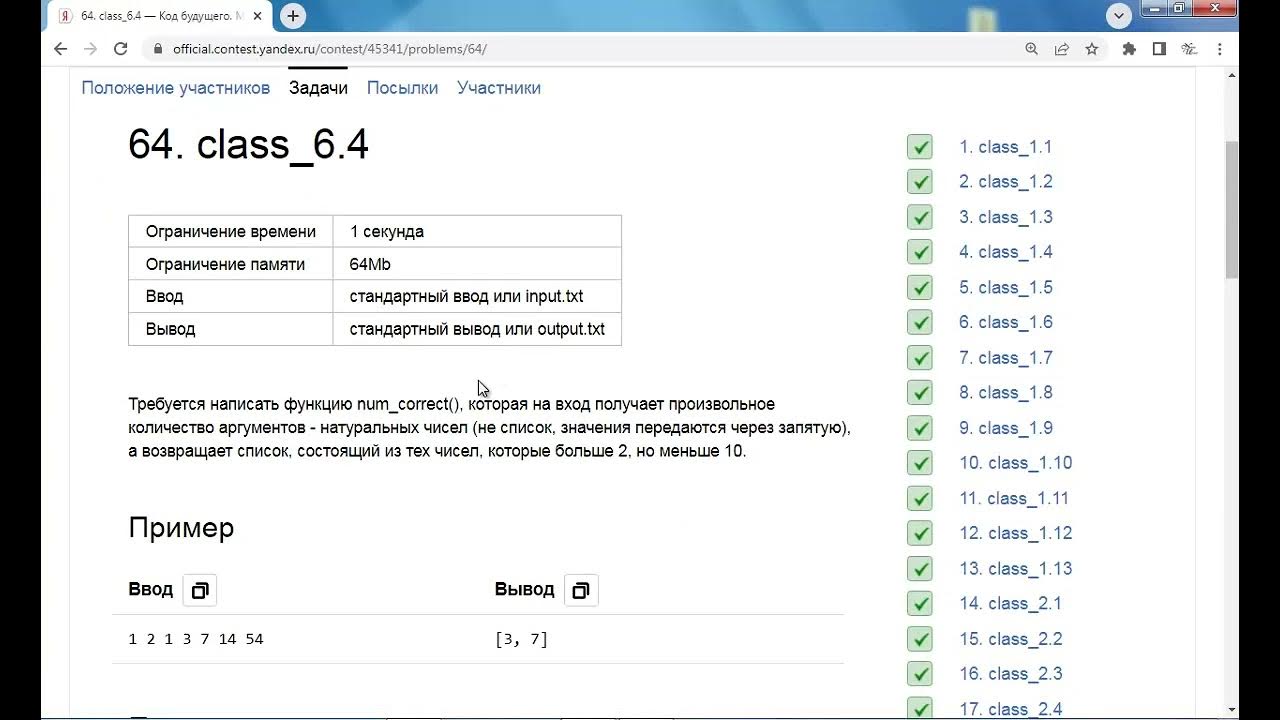Open problem 11. class_1.11
This screenshot has width=1280, height=720.
1014,498
